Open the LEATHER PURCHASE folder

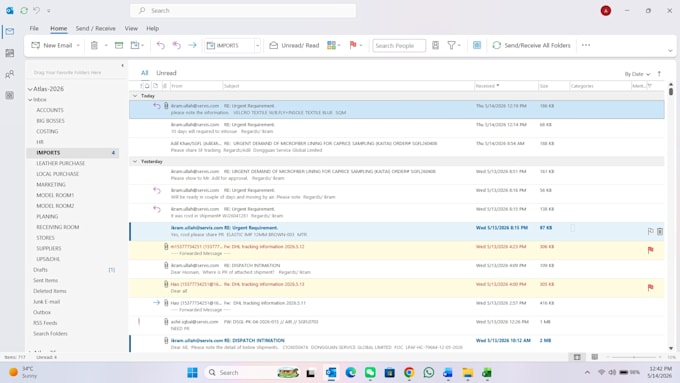click(x=60, y=163)
